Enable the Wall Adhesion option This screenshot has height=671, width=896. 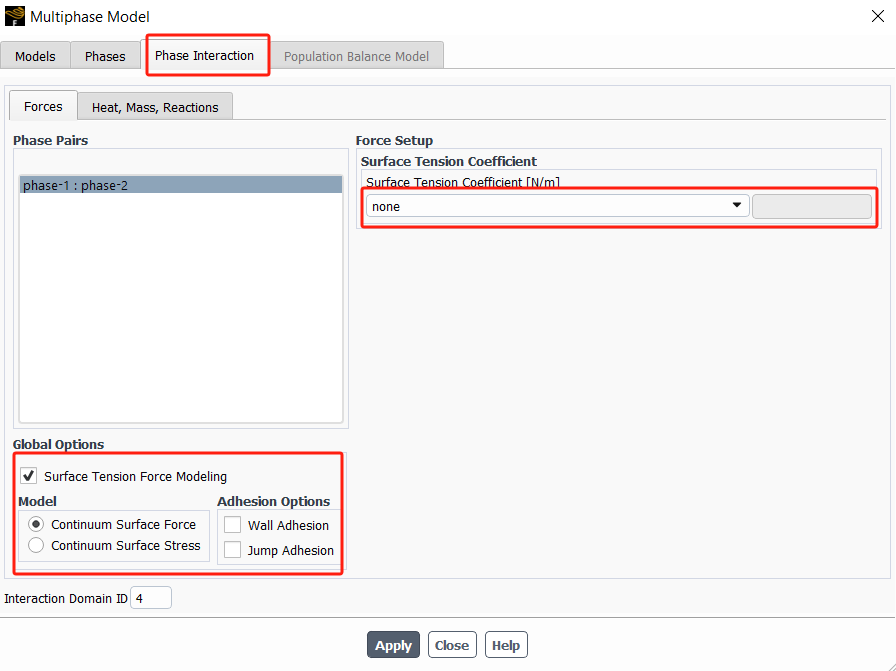click(233, 525)
